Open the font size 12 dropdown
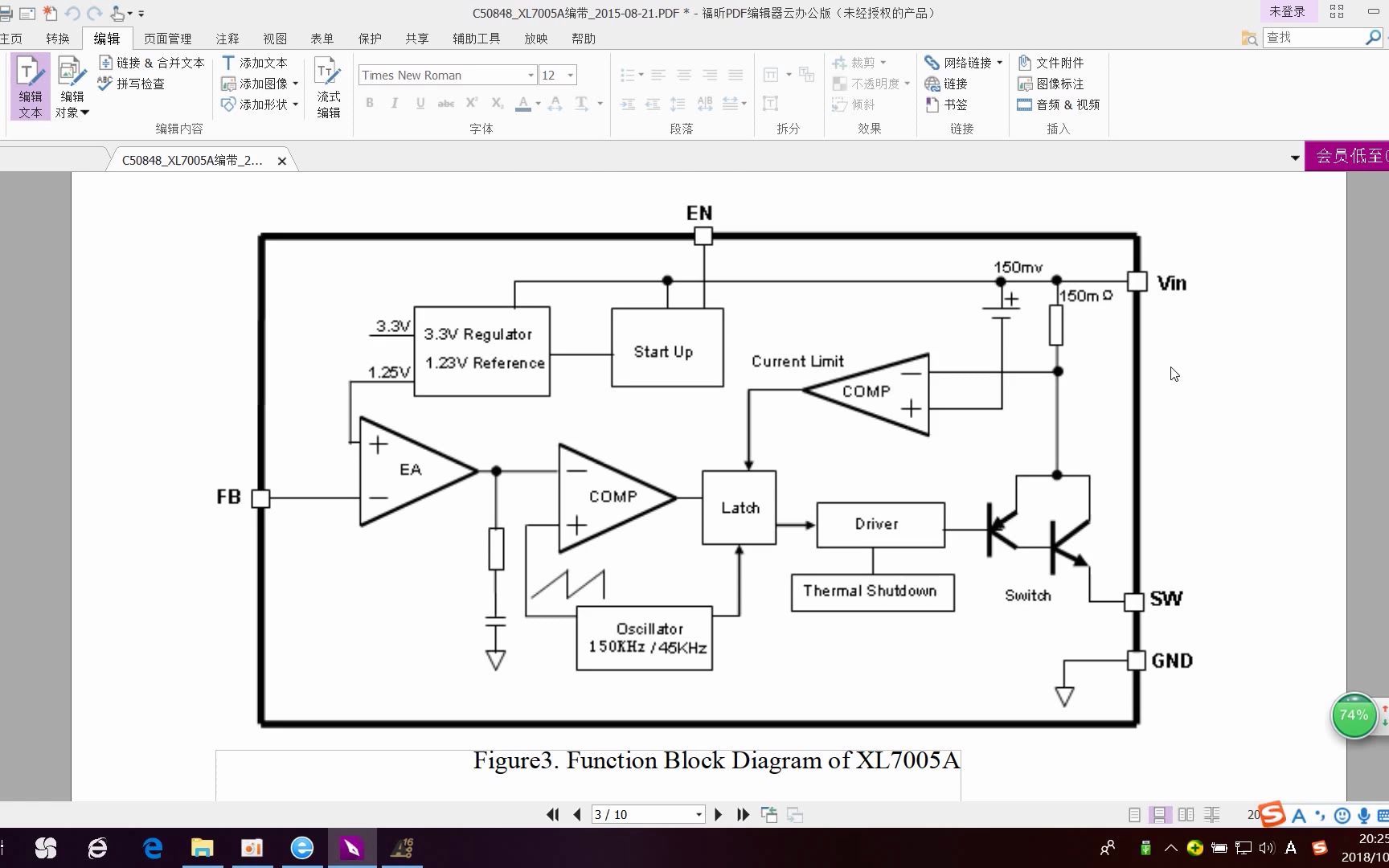The height and width of the screenshot is (868, 1389). tap(570, 76)
